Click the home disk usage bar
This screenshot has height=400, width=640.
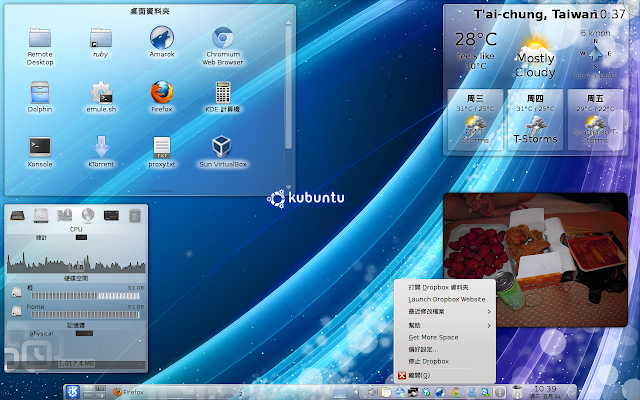[x=85, y=315]
